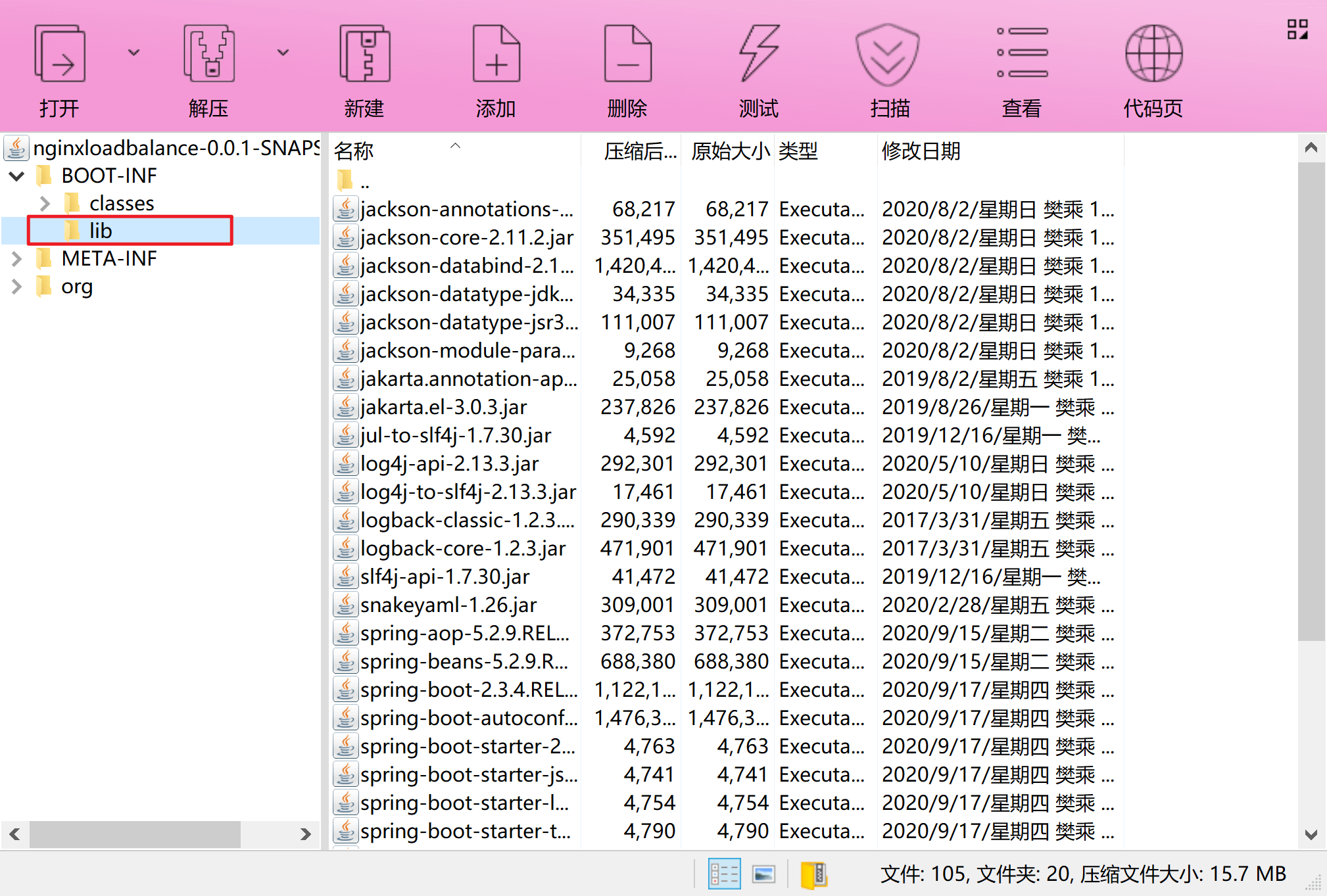Open the dropdown arrow beside 解压
1327x896 pixels.
pos(283,53)
